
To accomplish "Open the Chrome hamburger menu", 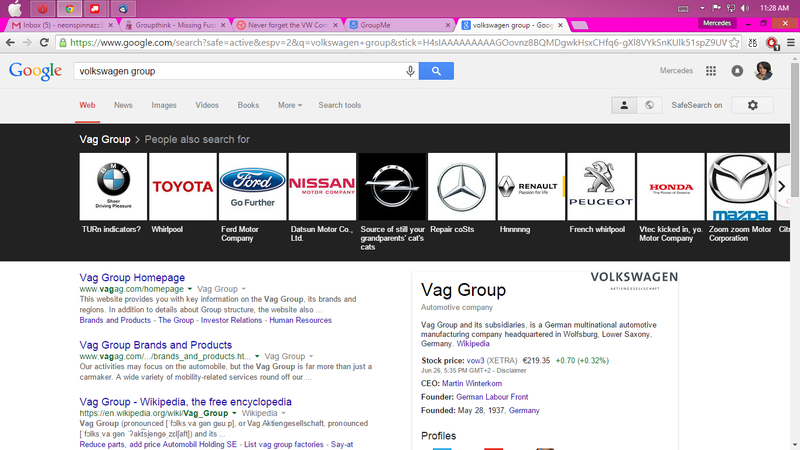I will pos(791,43).
